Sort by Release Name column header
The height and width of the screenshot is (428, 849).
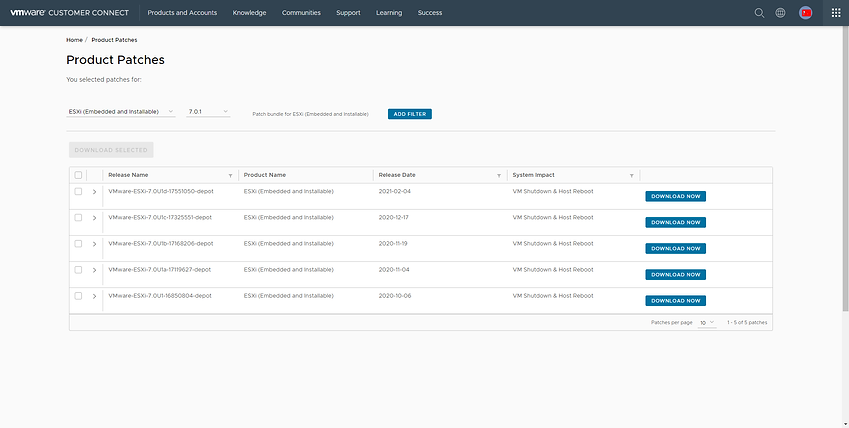128,175
